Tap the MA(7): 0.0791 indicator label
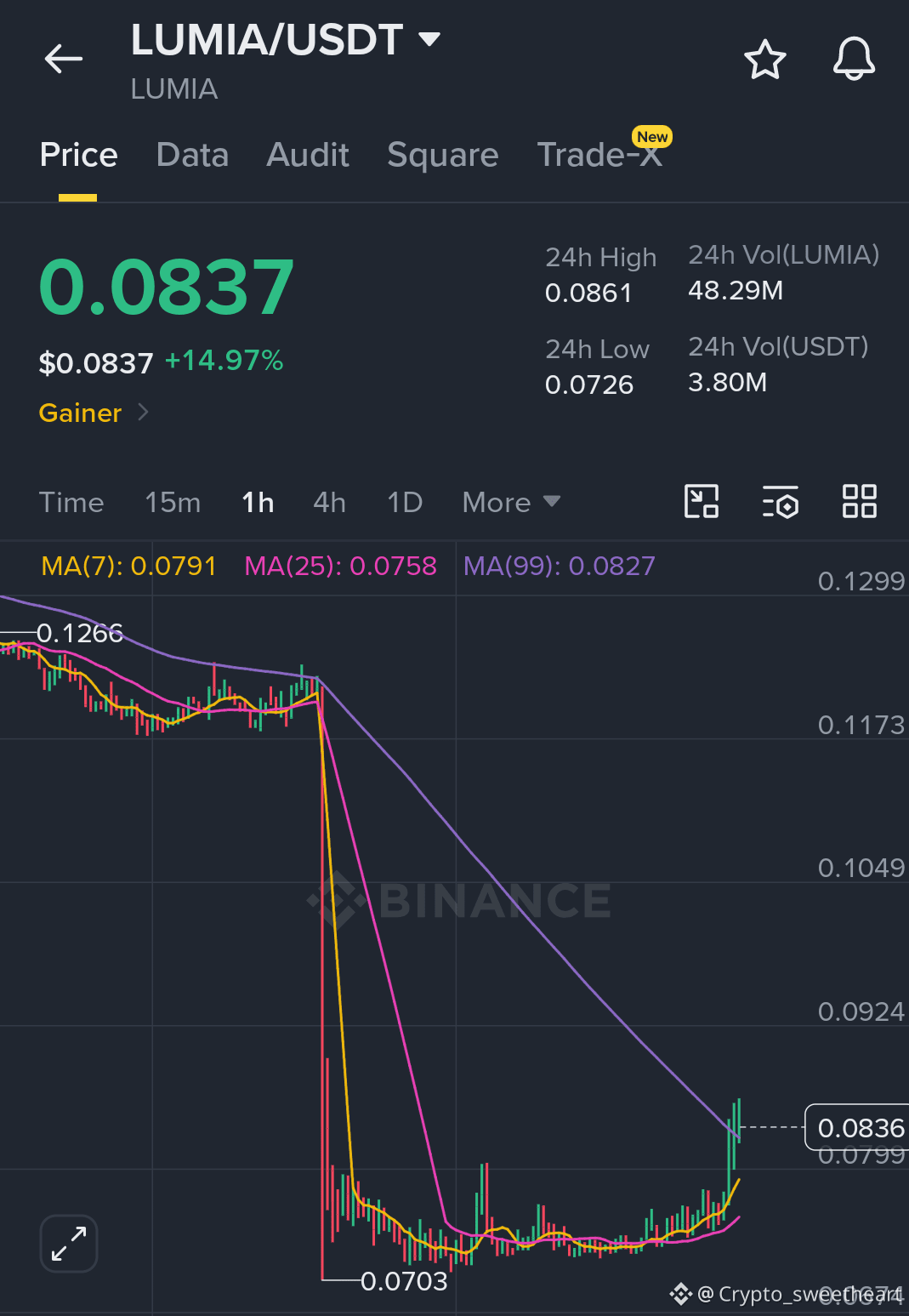Viewport: 909px width, 1316px height. 129,566
